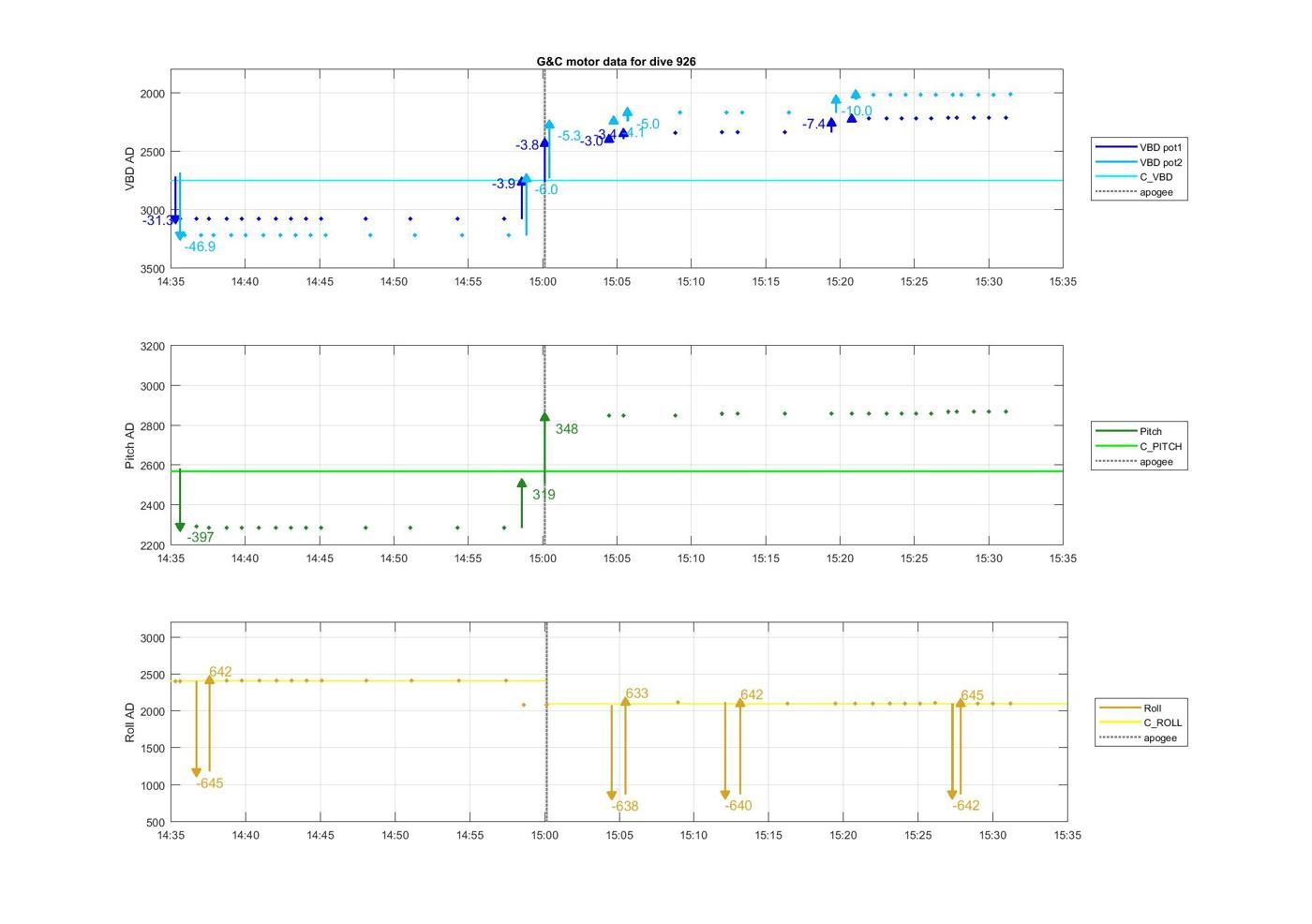Image resolution: width=1312 pixels, height=924 pixels.
Task: Click the "2400" tick on Pitch axis
Action: [x=152, y=506]
